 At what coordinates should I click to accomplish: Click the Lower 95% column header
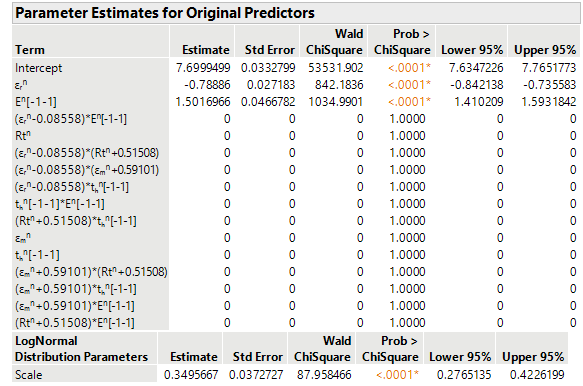(472, 49)
